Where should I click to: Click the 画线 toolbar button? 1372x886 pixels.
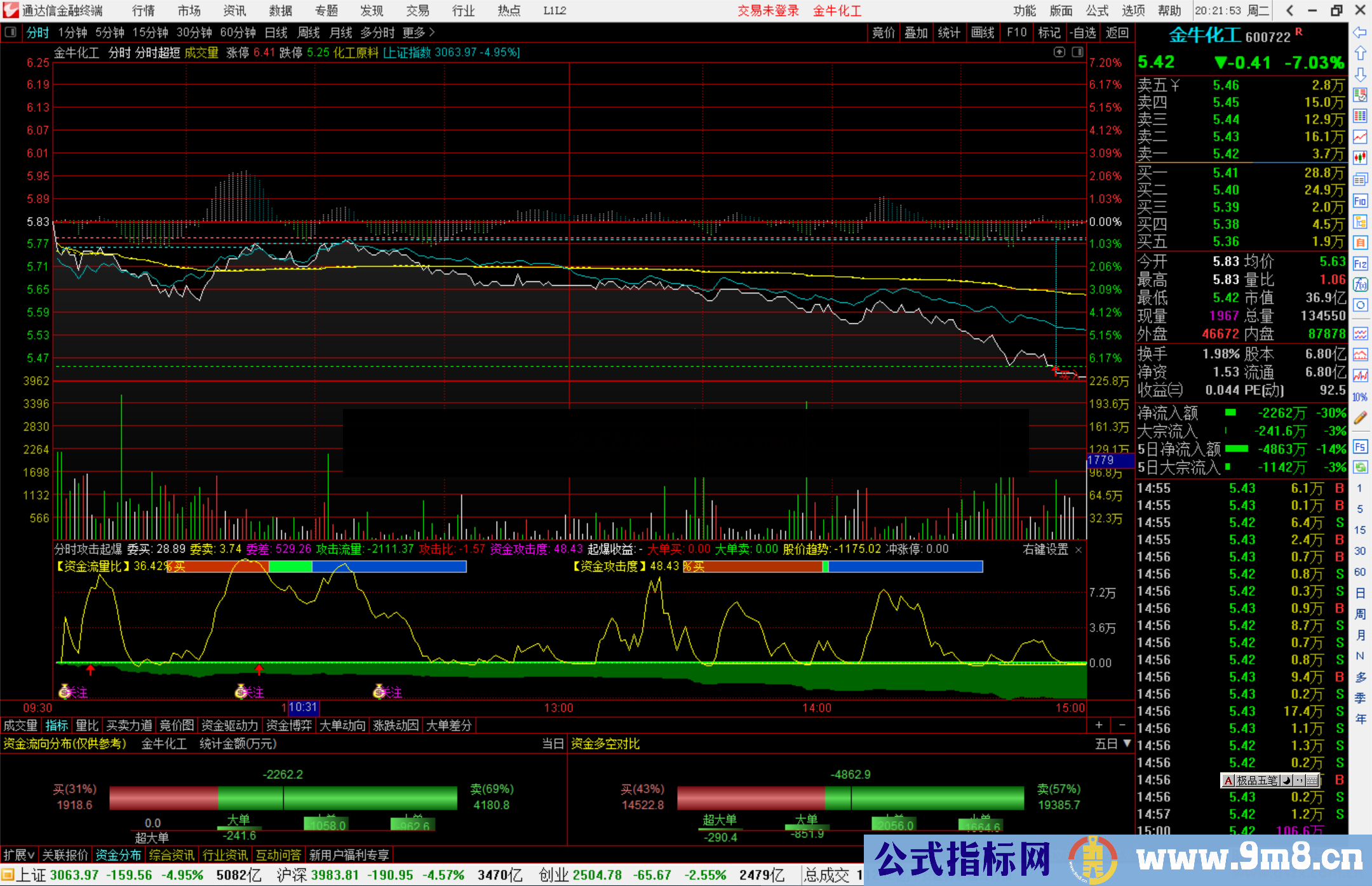pos(982,32)
